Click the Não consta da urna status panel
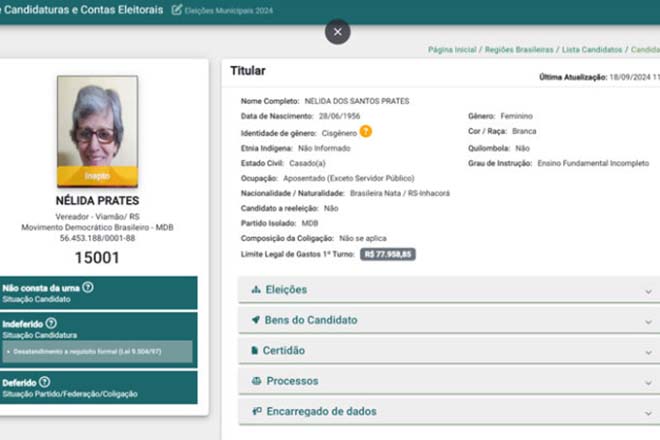660x440 pixels. 98,293
